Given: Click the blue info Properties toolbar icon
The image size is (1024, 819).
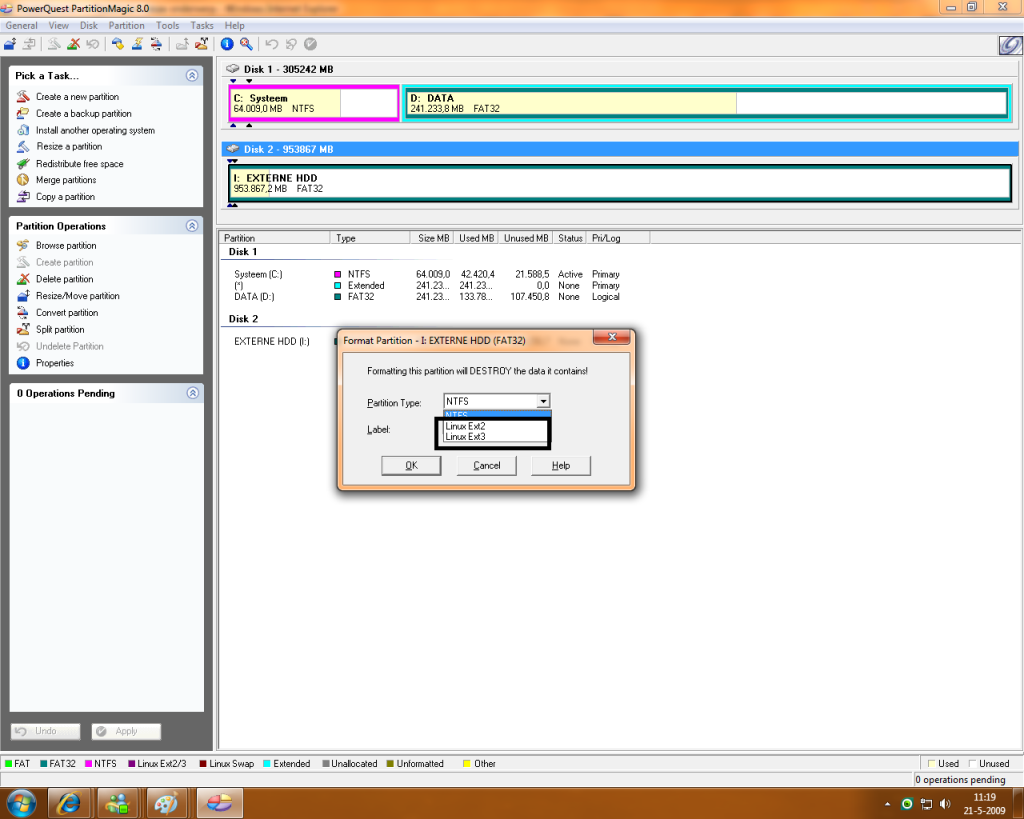Looking at the screenshot, I should [227, 44].
